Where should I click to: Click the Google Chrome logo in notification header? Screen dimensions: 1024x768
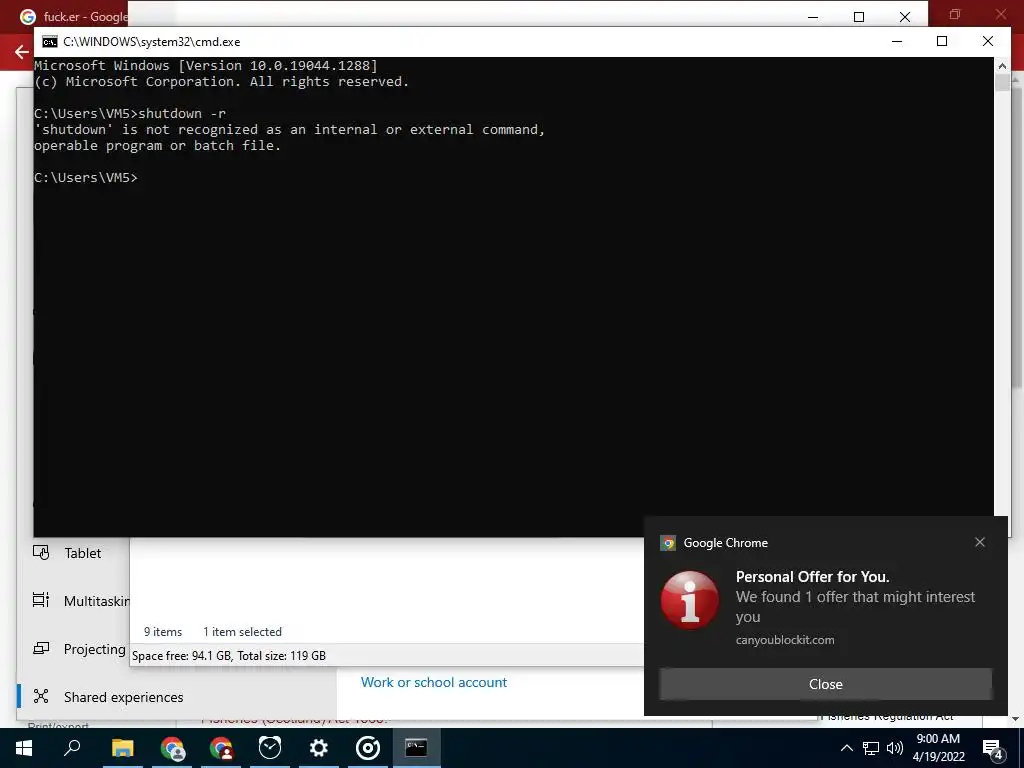tap(667, 543)
